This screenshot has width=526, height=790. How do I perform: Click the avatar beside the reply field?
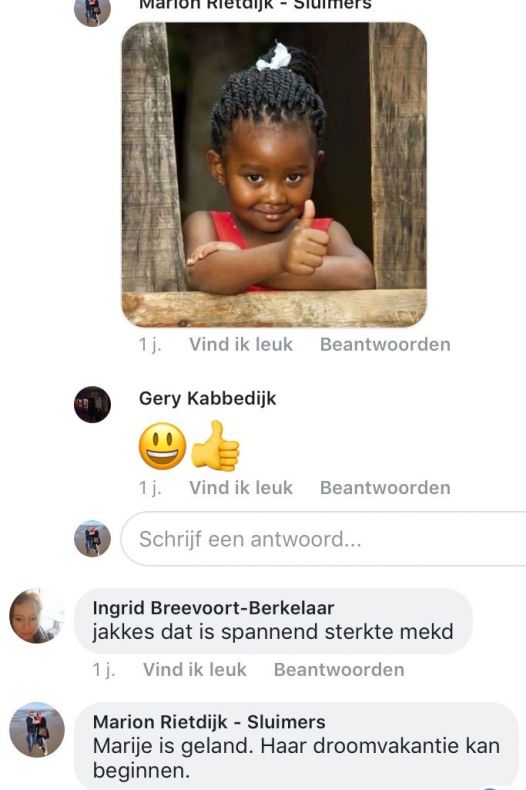point(92,538)
